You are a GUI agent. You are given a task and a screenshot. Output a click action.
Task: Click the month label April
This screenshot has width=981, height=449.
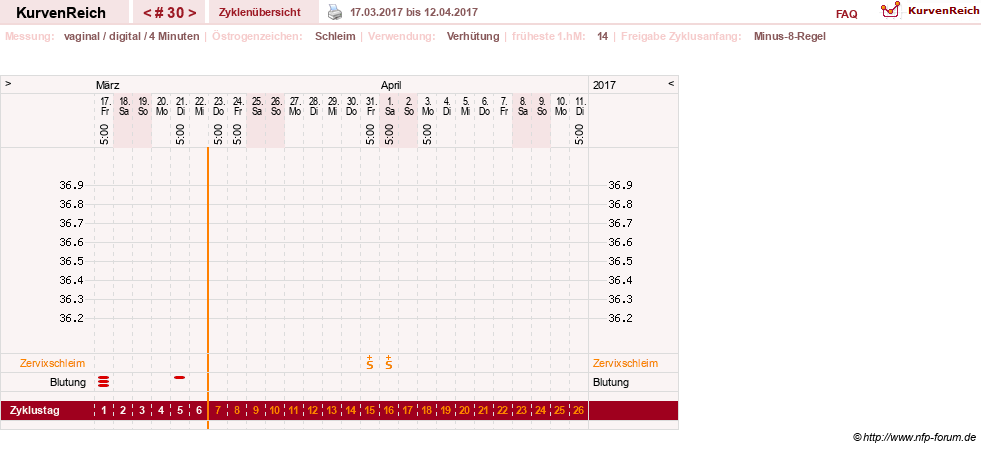391,85
